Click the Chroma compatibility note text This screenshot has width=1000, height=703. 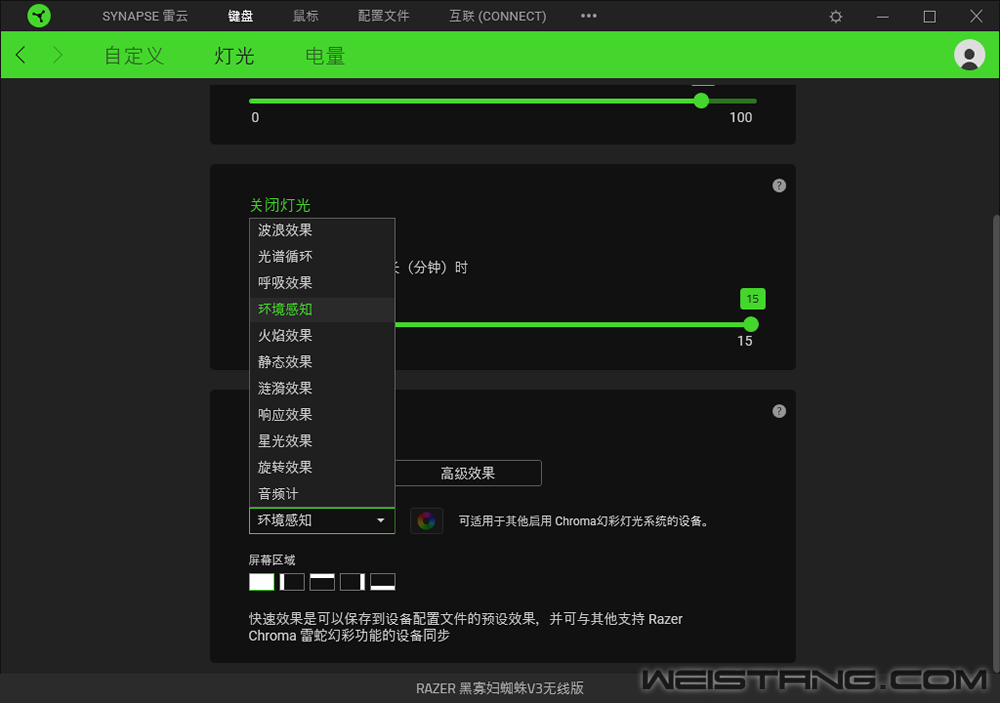click(x=584, y=521)
